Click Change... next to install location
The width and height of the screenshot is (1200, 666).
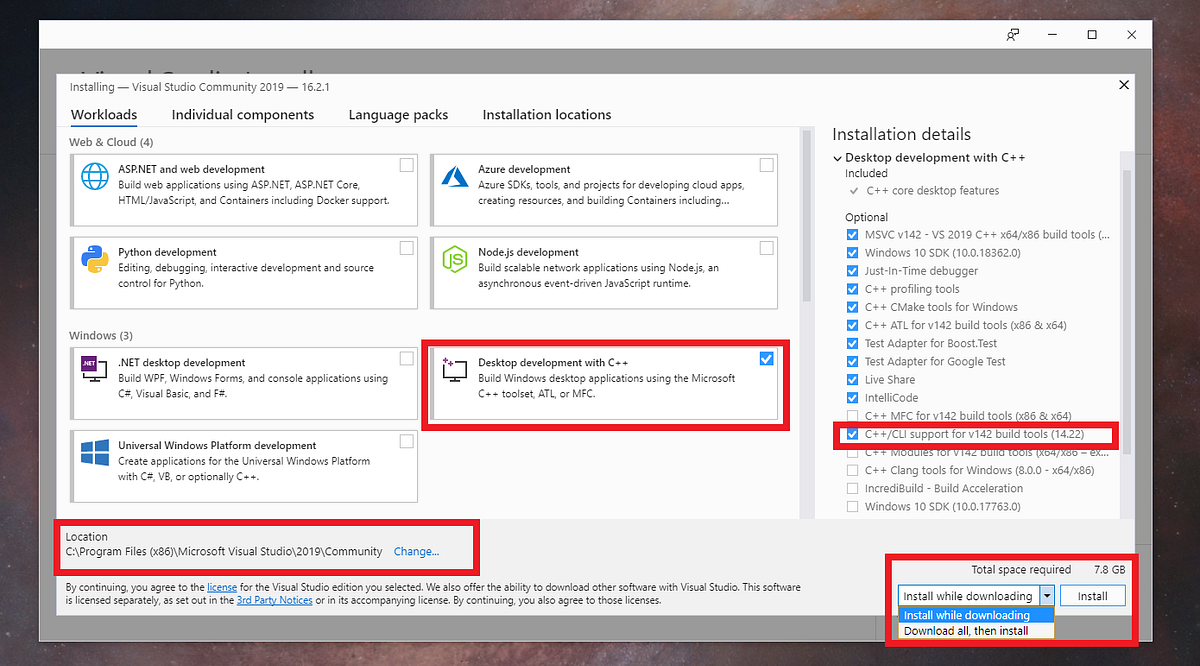pos(416,552)
